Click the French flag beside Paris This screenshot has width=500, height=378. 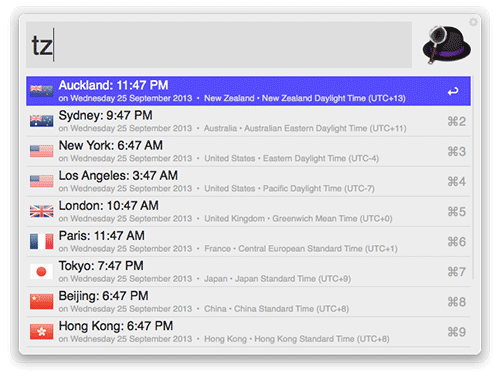click(x=41, y=241)
